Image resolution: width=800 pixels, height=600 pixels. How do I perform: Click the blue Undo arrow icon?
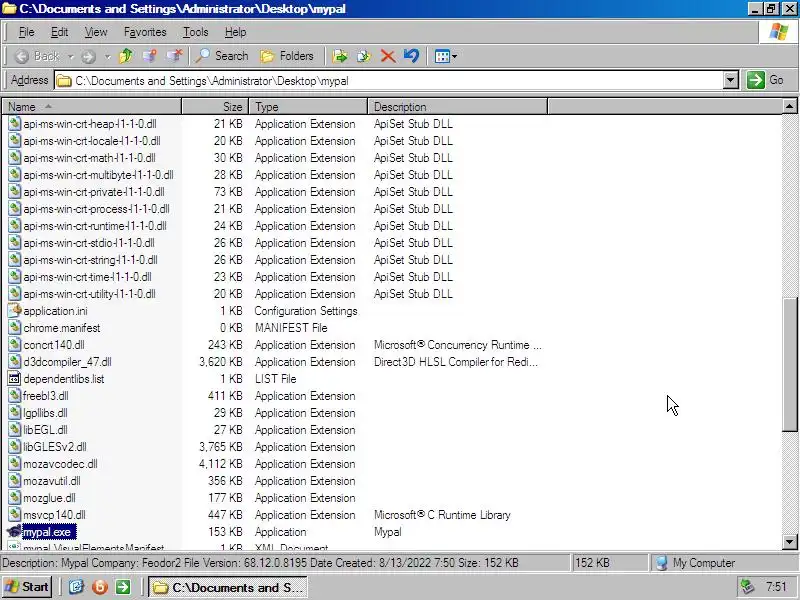[411, 55]
